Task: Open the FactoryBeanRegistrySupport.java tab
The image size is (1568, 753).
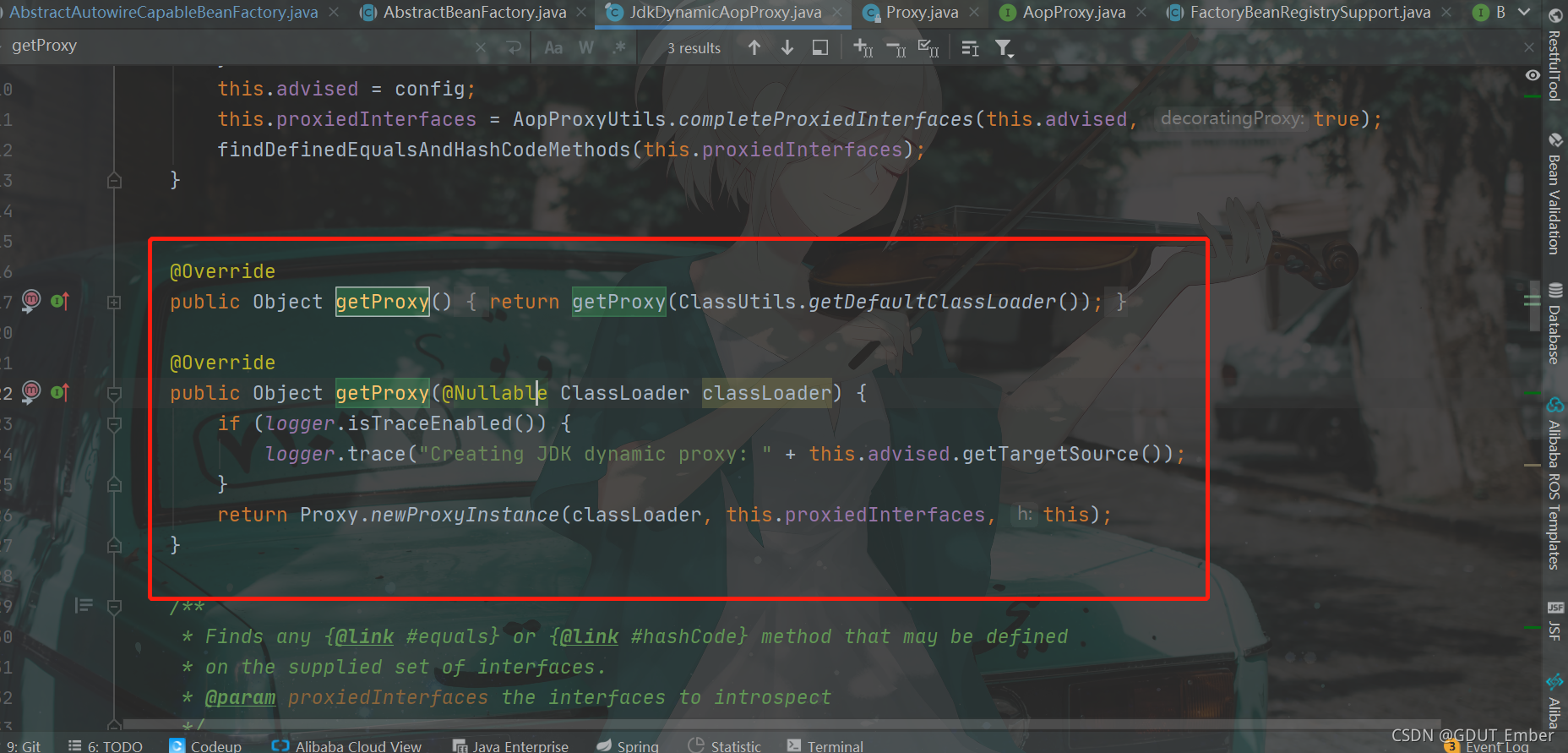Action: coord(1309,13)
